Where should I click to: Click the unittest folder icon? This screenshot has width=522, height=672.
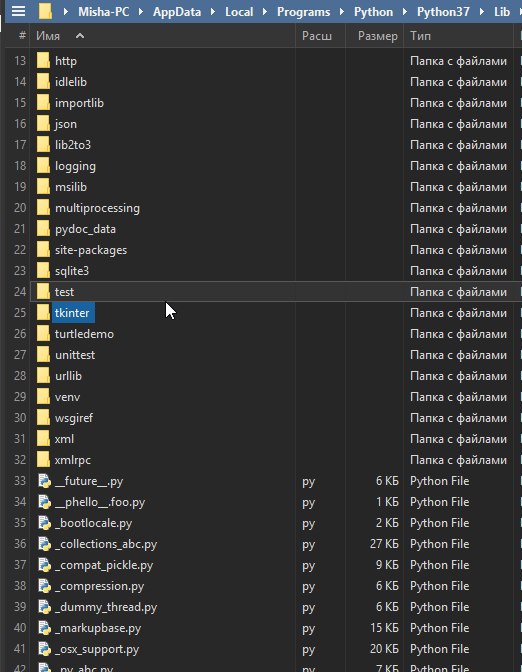coord(43,355)
